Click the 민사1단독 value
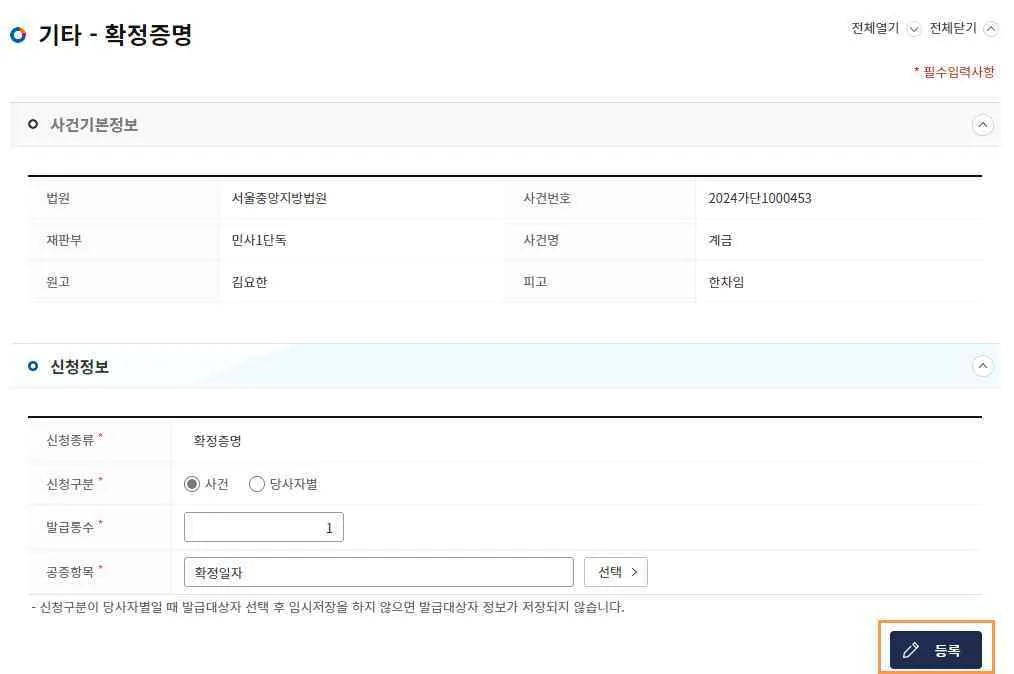1014x674 pixels. tap(259, 240)
